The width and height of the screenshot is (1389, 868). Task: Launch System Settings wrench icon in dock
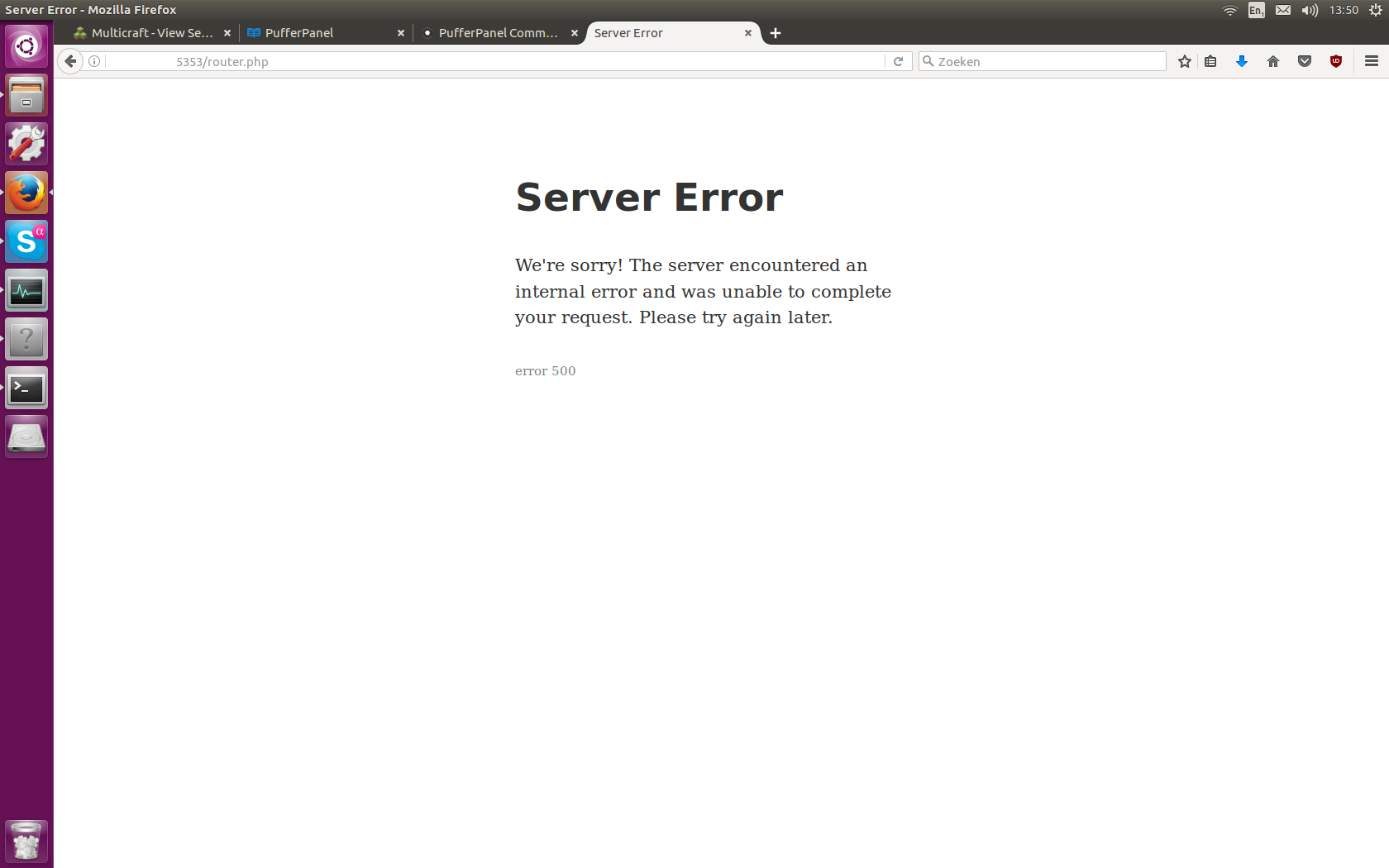(x=26, y=144)
